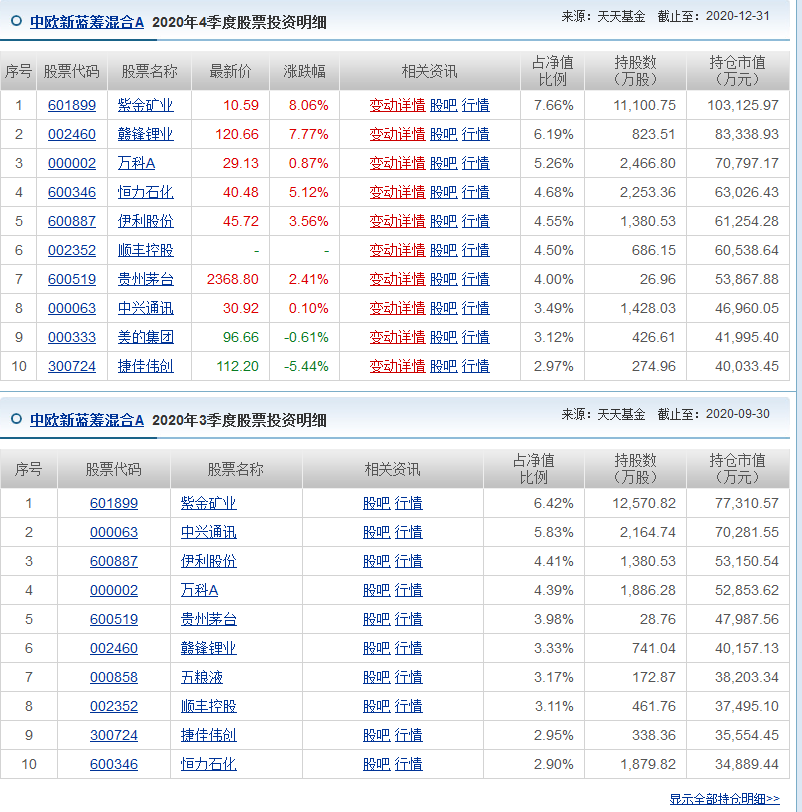802x812 pixels.
Task: Select the 7.66% net value ratio cell
Action: [x=553, y=106]
